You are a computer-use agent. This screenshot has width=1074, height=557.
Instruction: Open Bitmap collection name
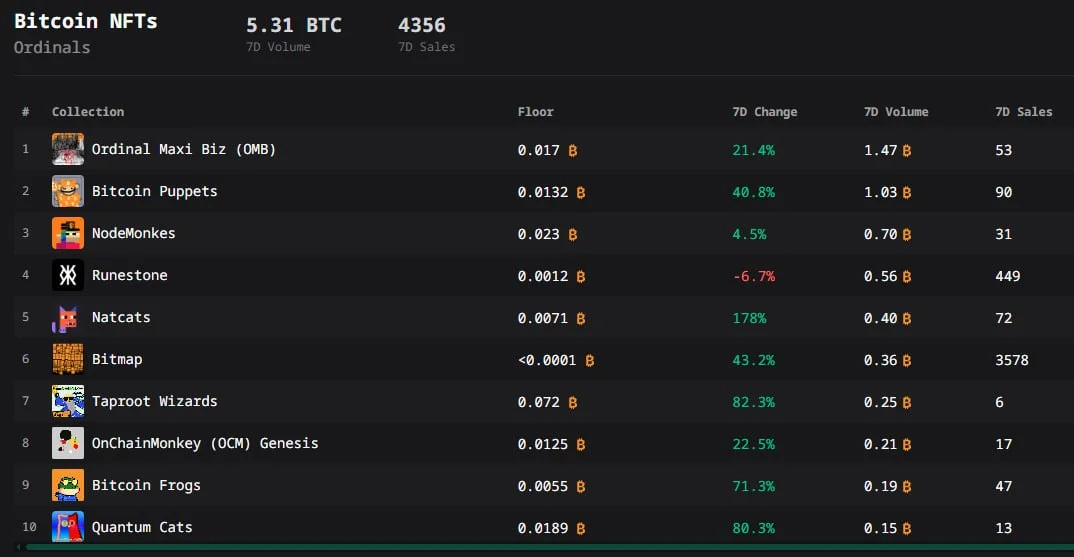pyautogui.click(x=117, y=359)
